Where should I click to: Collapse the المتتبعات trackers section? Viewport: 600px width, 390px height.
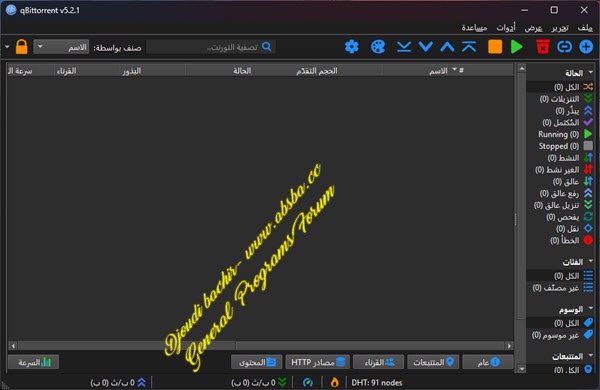pos(590,356)
